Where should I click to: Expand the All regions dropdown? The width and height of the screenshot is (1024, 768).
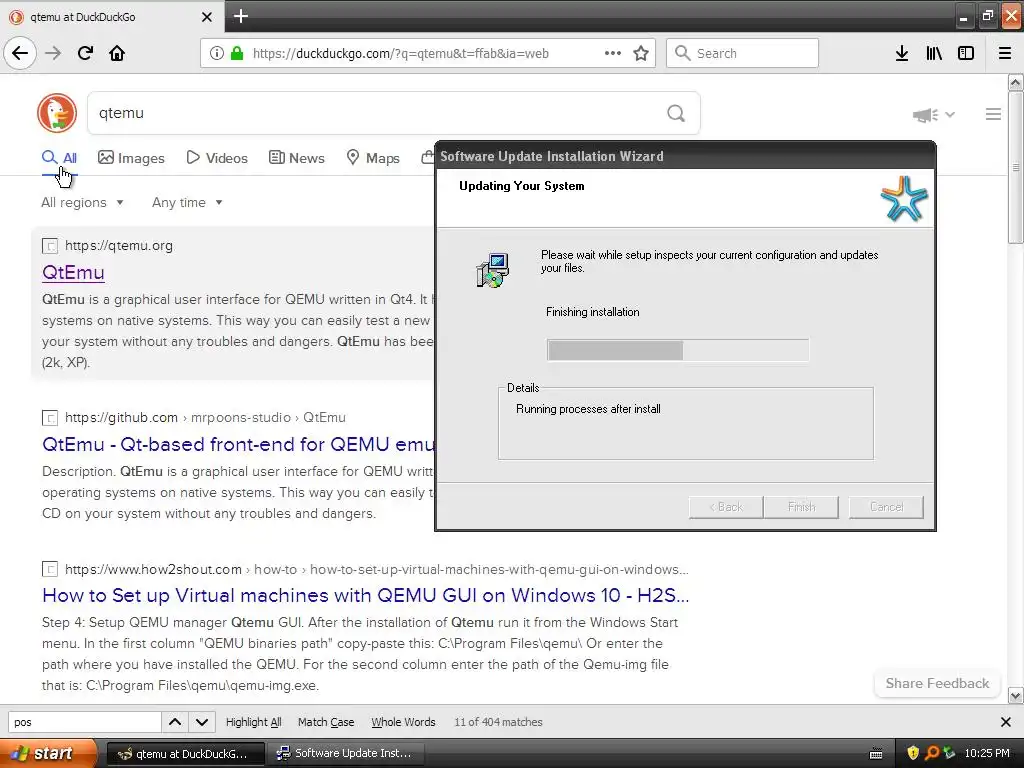click(82, 202)
